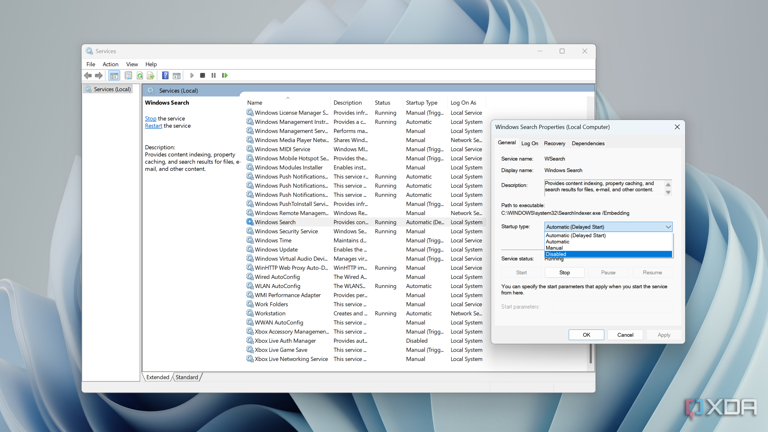Sort list by the Log On As header

pyautogui.click(x=468, y=102)
